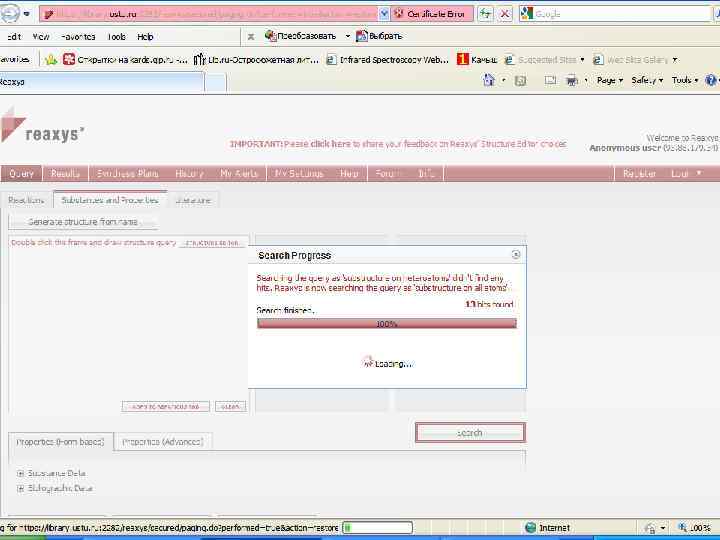Open the Safety dropdown menu

[647, 80]
